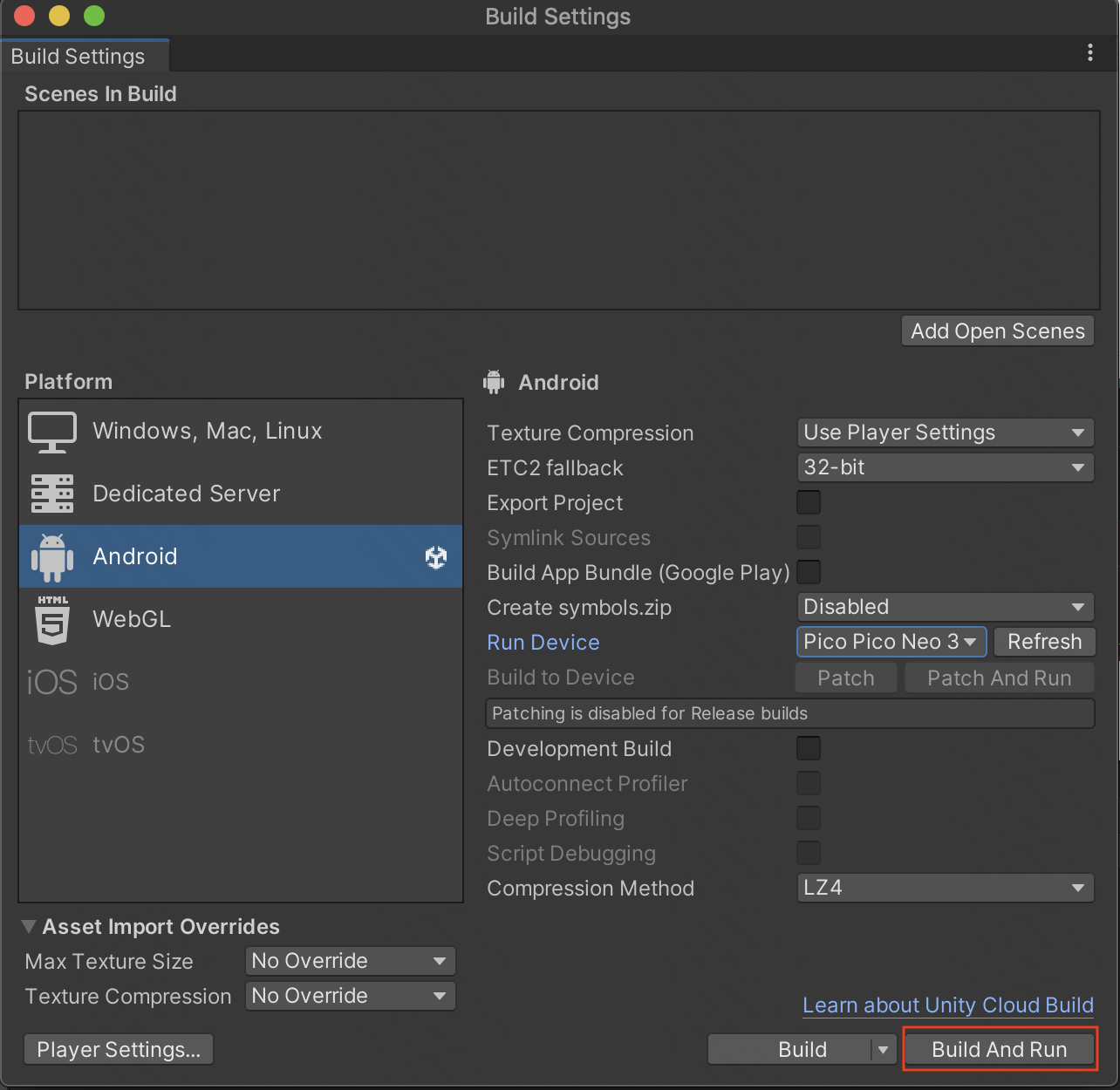Select the Windows, Mac, Linux platform
Image resolution: width=1120 pixels, height=1090 pixels.
[241, 432]
